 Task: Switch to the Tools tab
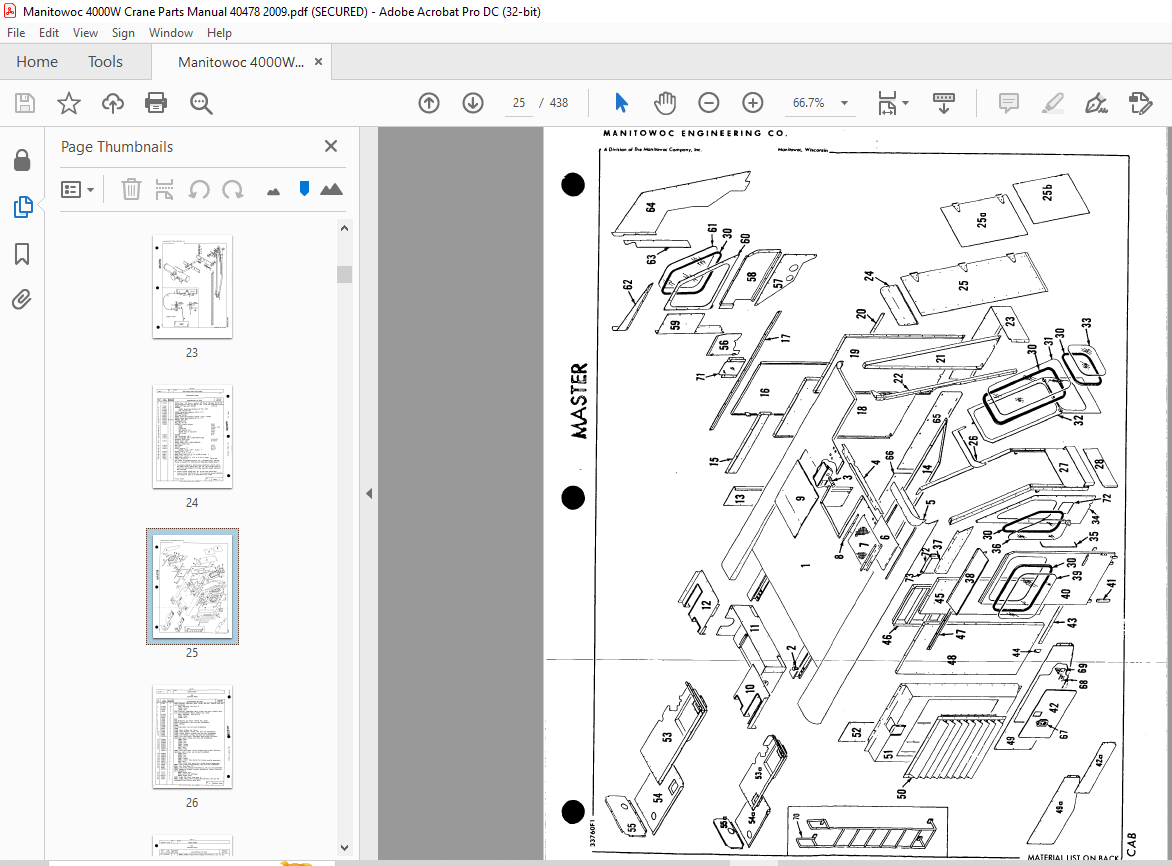[x=105, y=62]
